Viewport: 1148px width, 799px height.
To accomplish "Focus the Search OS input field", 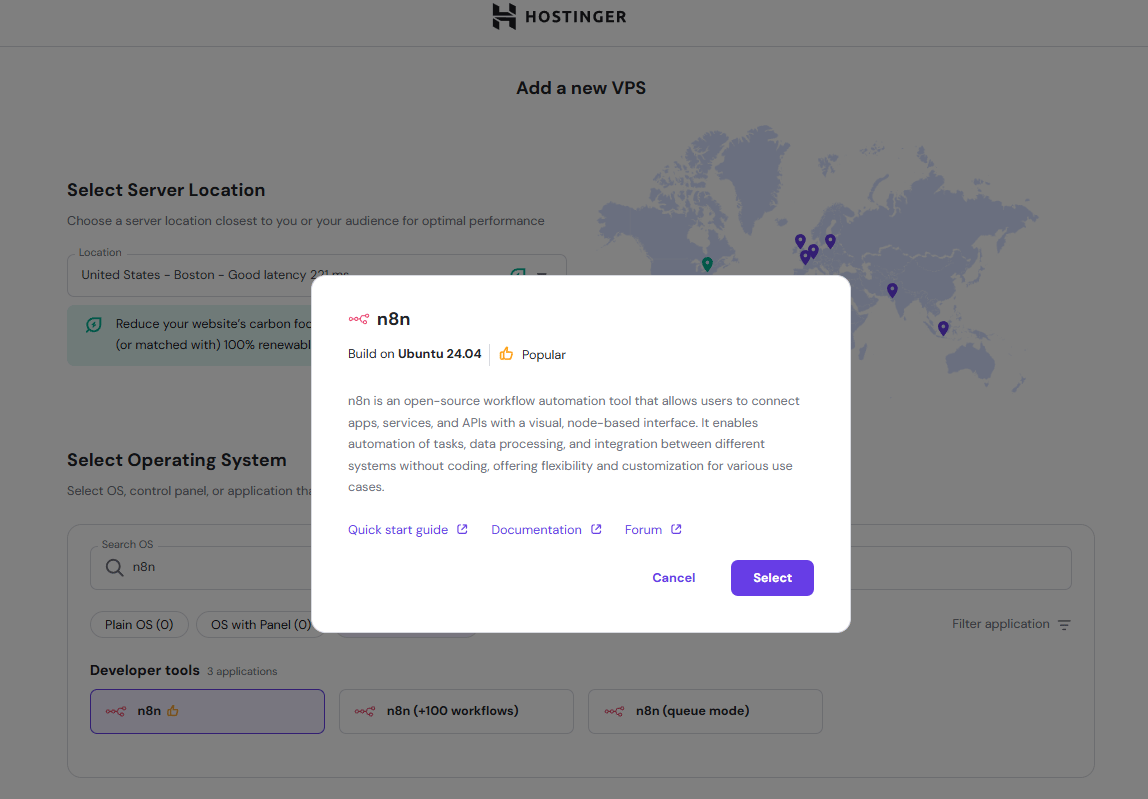I will (x=581, y=568).
